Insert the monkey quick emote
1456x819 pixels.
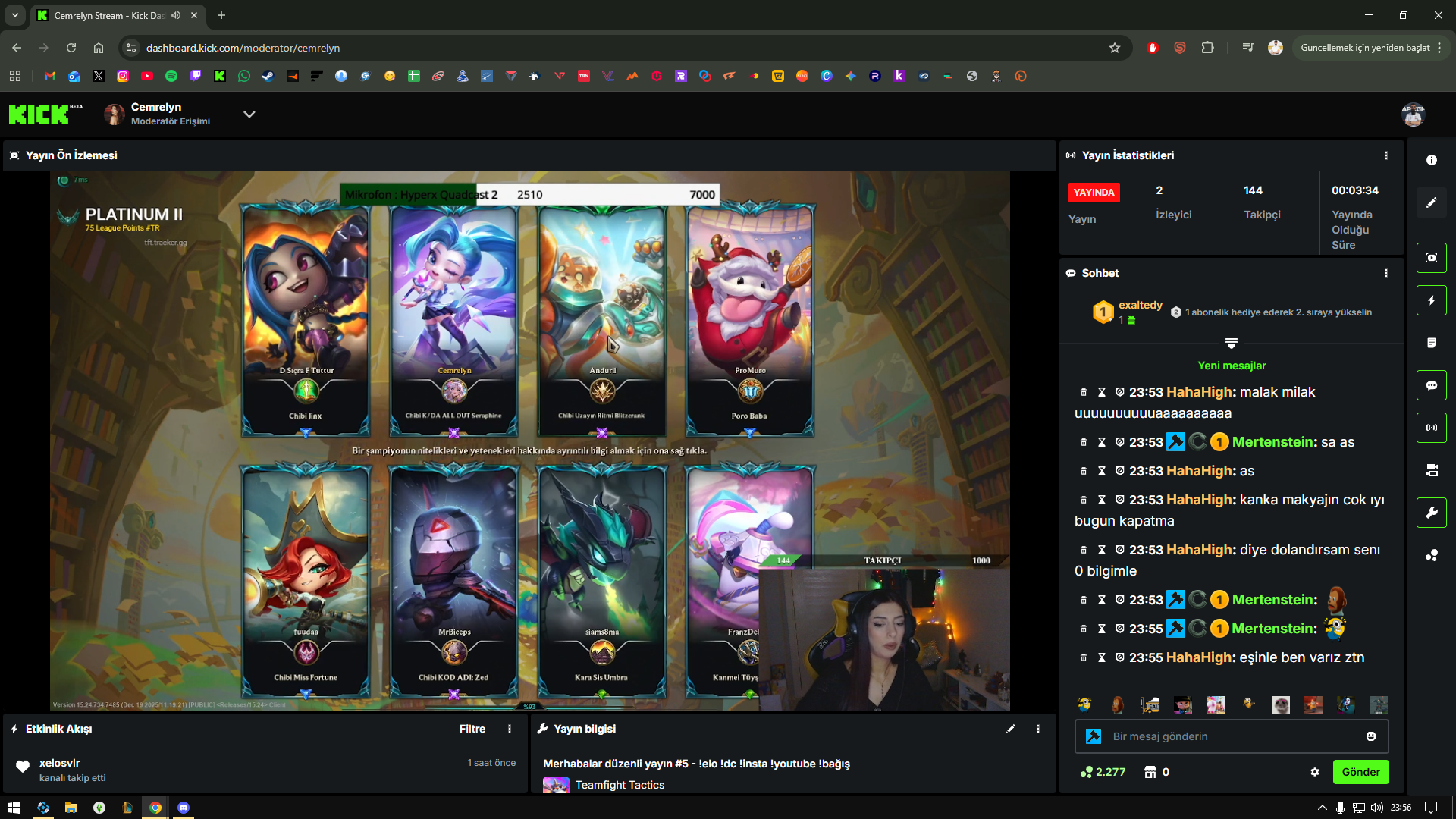point(1118,705)
